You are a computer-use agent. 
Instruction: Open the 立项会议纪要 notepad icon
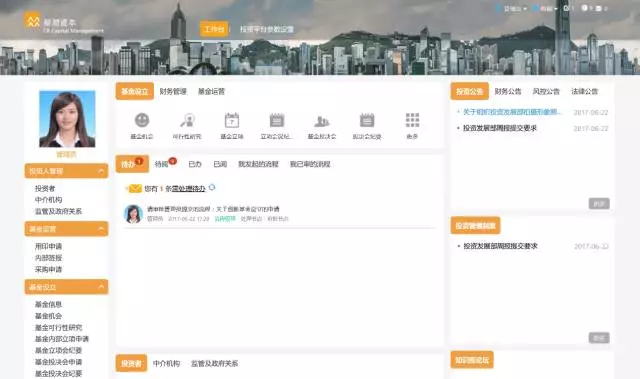[x=277, y=120]
